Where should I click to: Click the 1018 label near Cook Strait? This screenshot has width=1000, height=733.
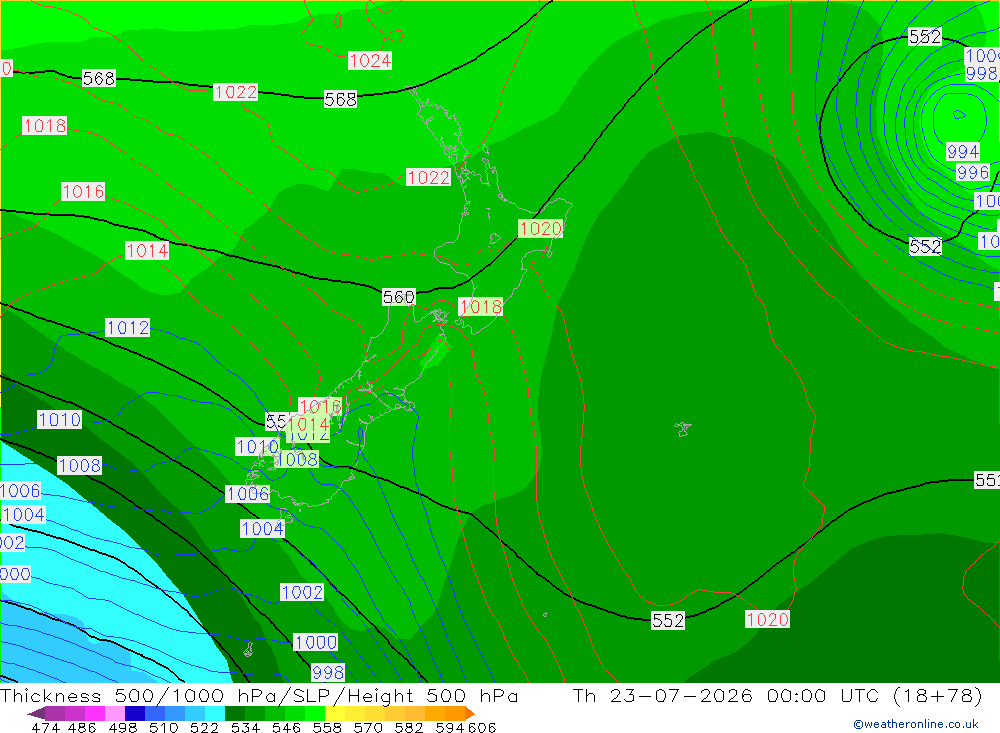481,307
